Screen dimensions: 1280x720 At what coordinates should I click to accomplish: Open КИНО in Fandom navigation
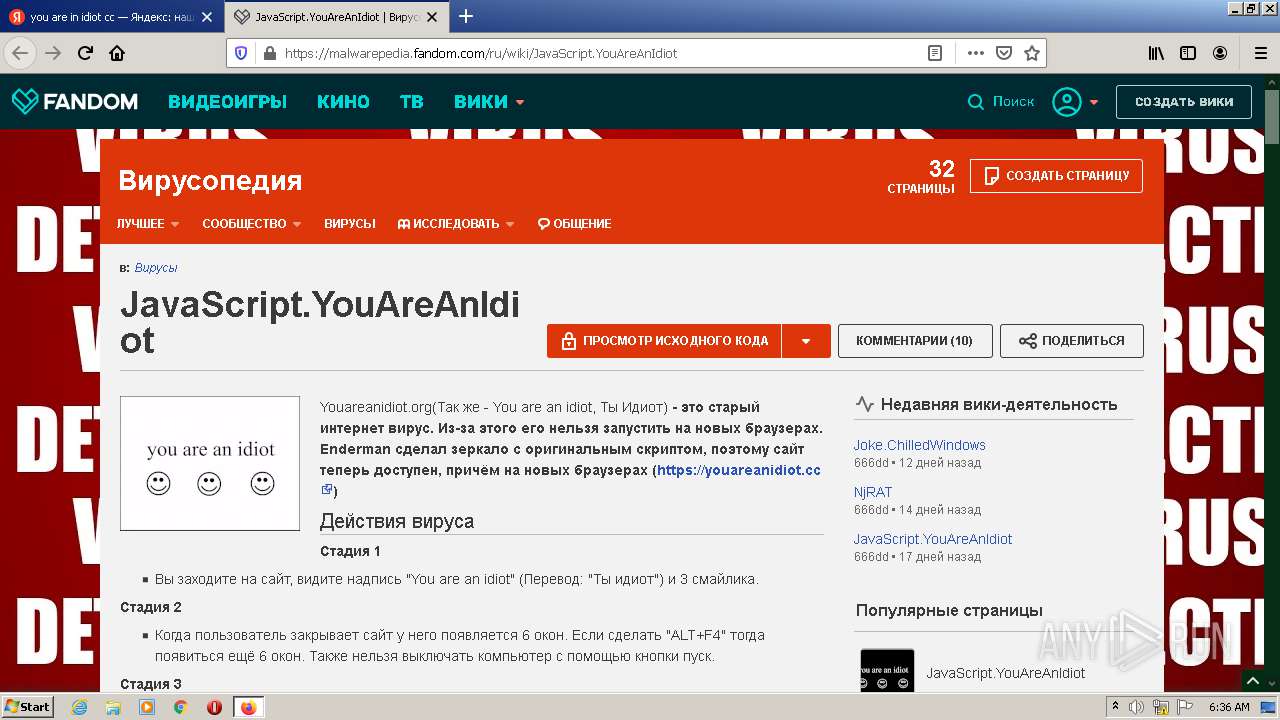click(x=343, y=101)
